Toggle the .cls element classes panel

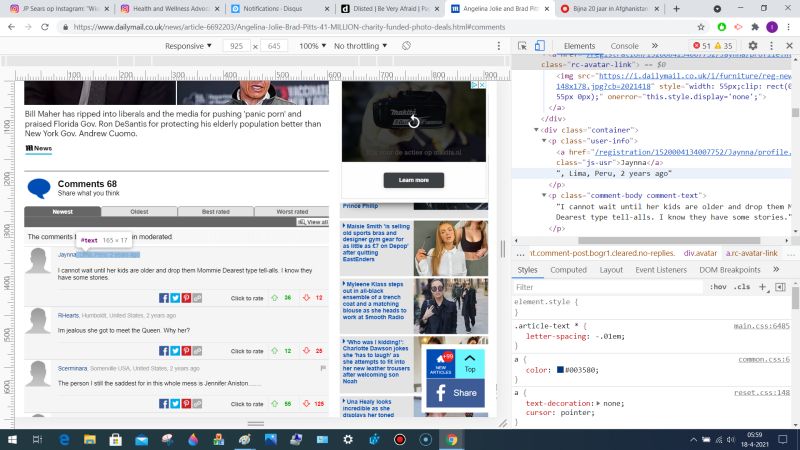point(742,287)
